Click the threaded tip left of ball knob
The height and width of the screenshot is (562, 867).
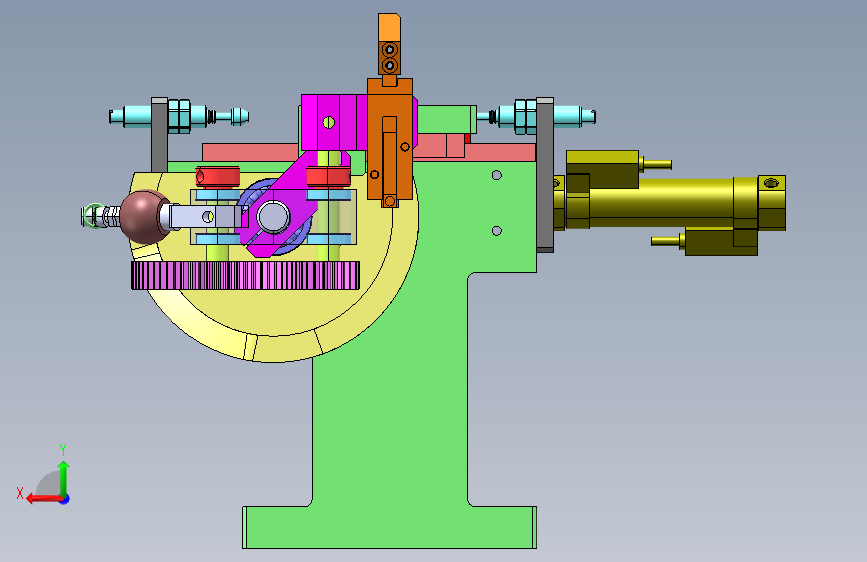(x=101, y=216)
